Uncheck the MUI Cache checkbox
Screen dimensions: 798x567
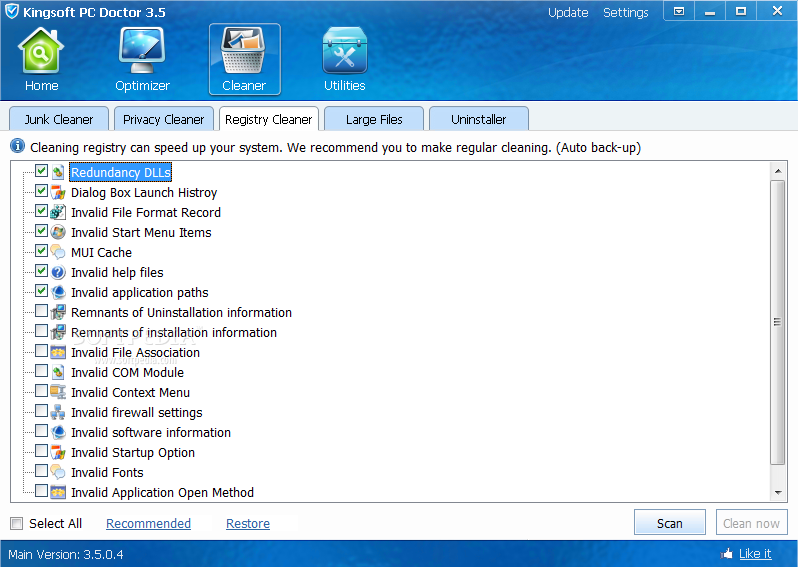pos(41,250)
